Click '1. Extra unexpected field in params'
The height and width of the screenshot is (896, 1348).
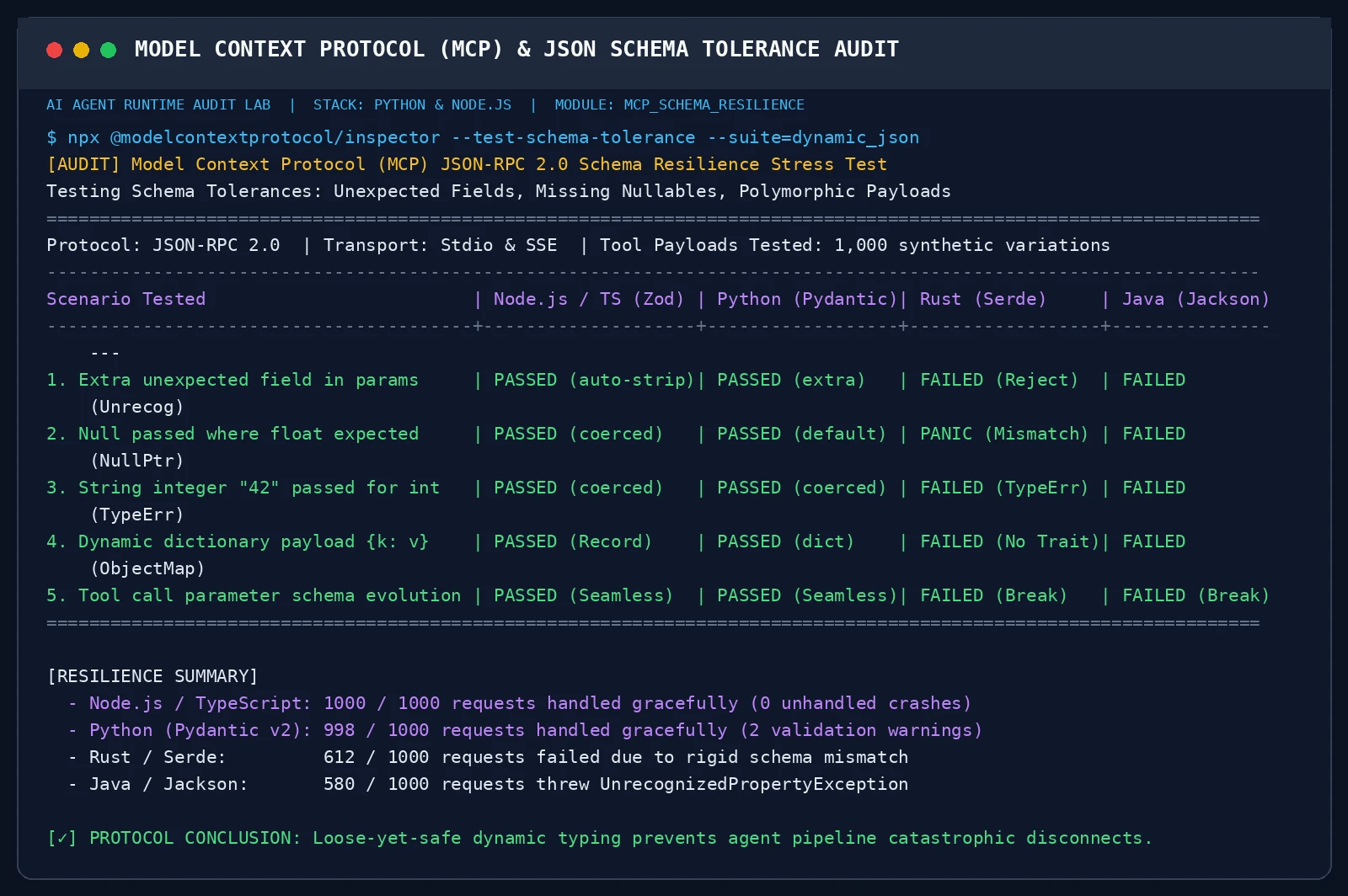233,380
